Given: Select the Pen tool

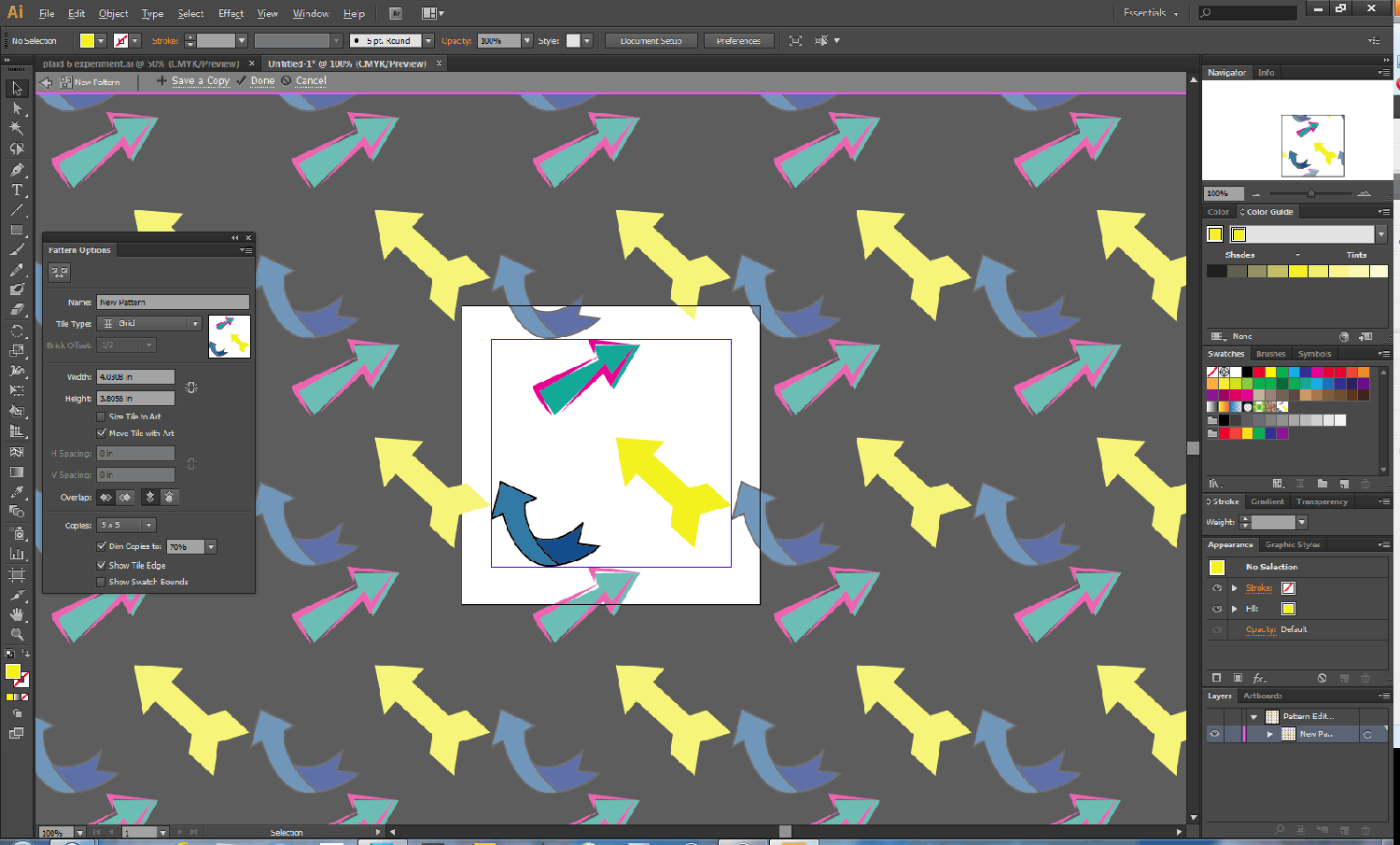Looking at the screenshot, I should [x=17, y=170].
